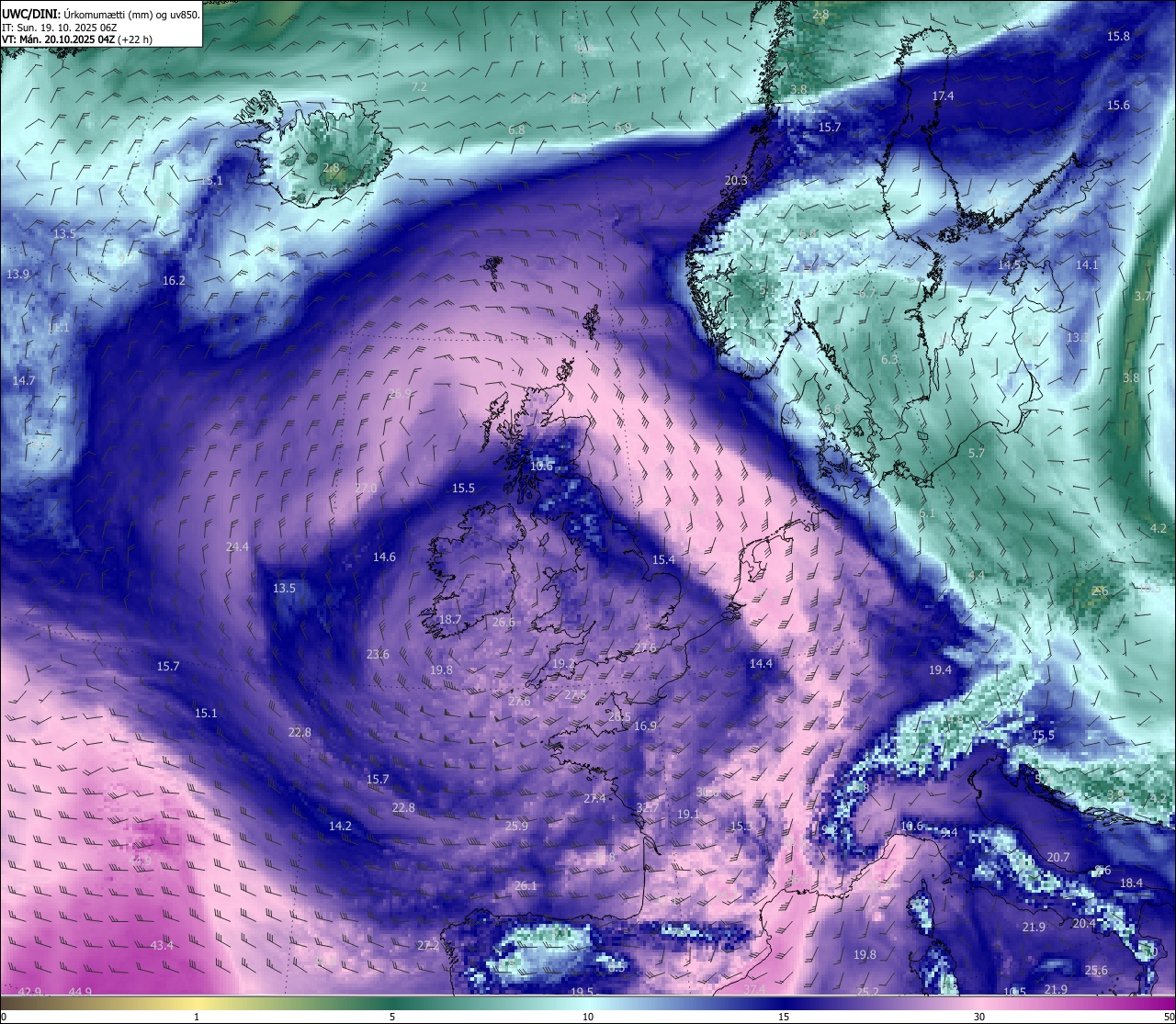This screenshot has height=1024, width=1176.
Task: Click the 25.2 value label
Action: click(x=868, y=992)
